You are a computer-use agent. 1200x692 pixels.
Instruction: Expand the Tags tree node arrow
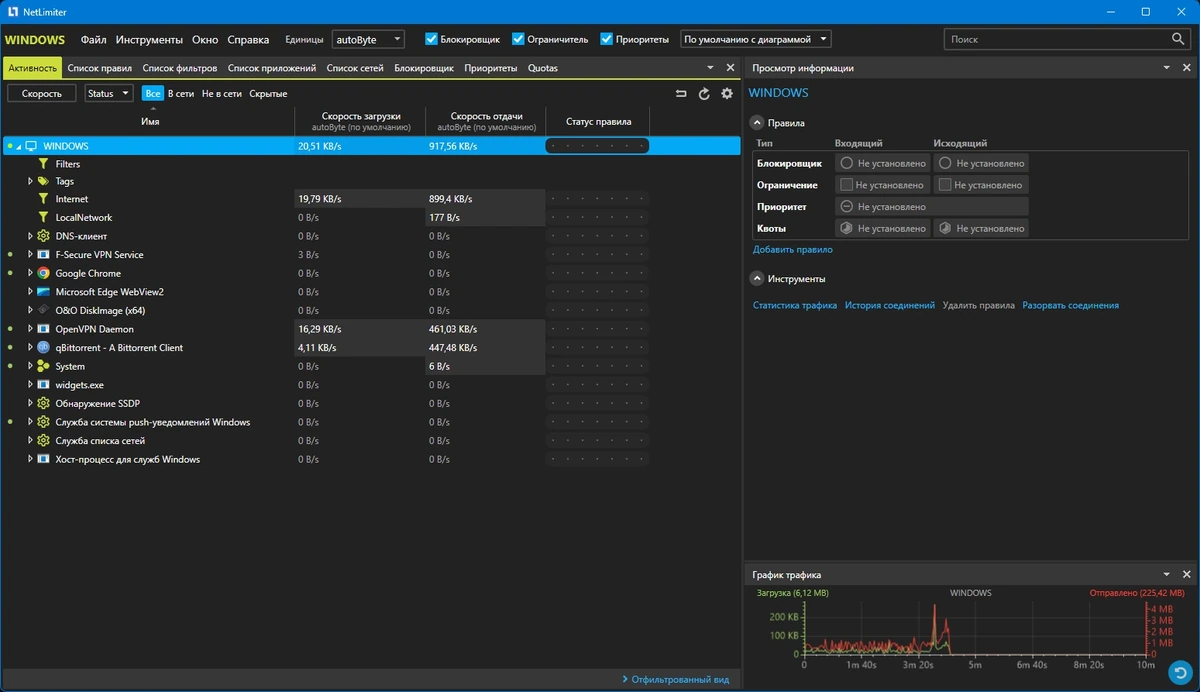coord(31,182)
